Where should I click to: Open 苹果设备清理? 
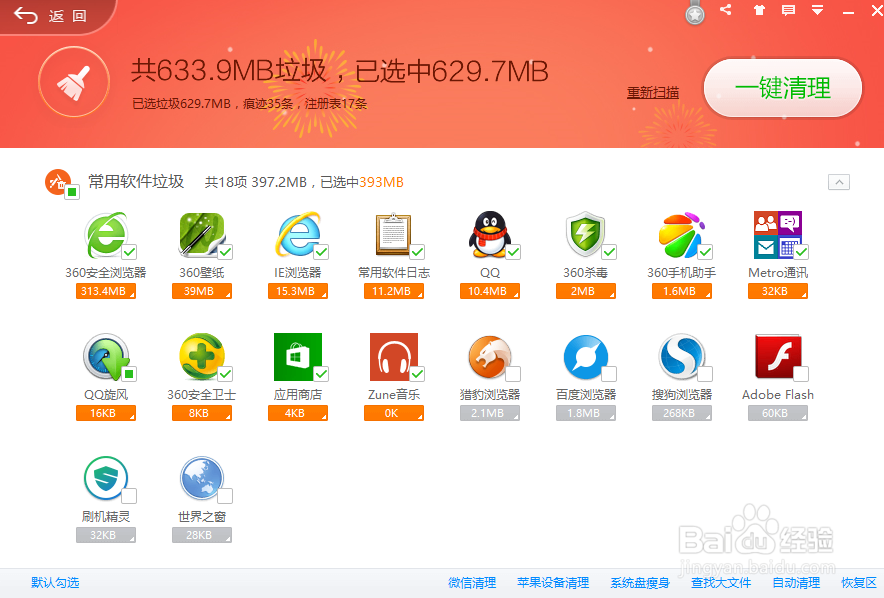point(553,583)
